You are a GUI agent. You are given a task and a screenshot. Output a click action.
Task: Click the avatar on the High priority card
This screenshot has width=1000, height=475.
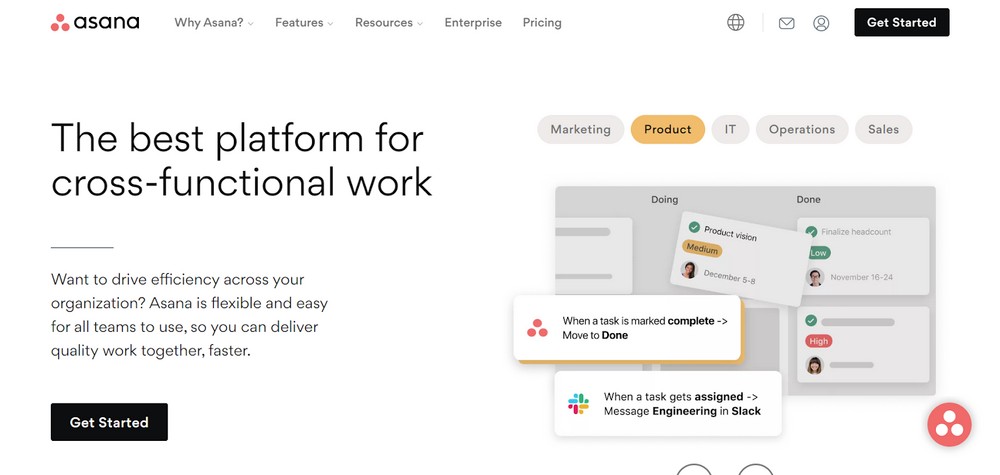[x=814, y=365]
